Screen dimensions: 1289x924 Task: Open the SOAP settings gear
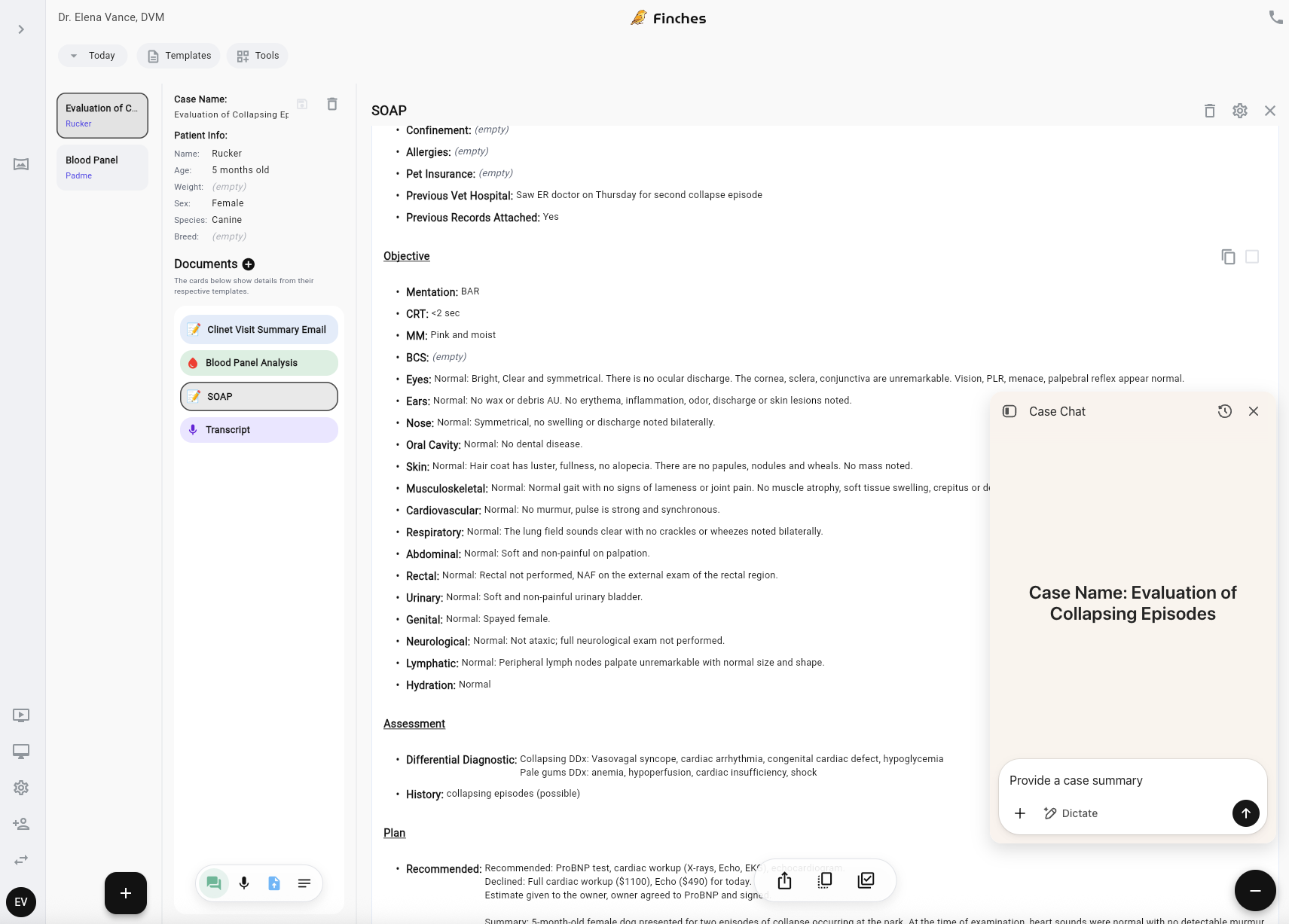(1240, 111)
